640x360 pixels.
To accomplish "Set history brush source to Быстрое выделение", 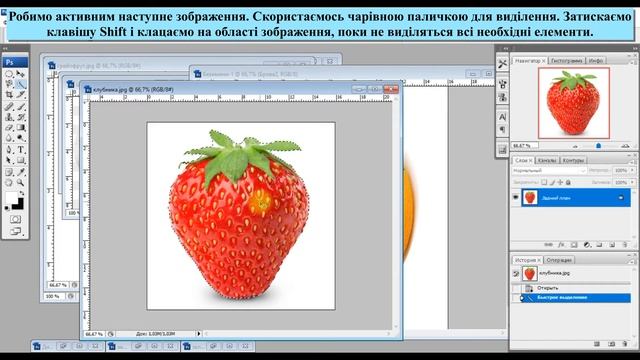I will coord(516,298).
